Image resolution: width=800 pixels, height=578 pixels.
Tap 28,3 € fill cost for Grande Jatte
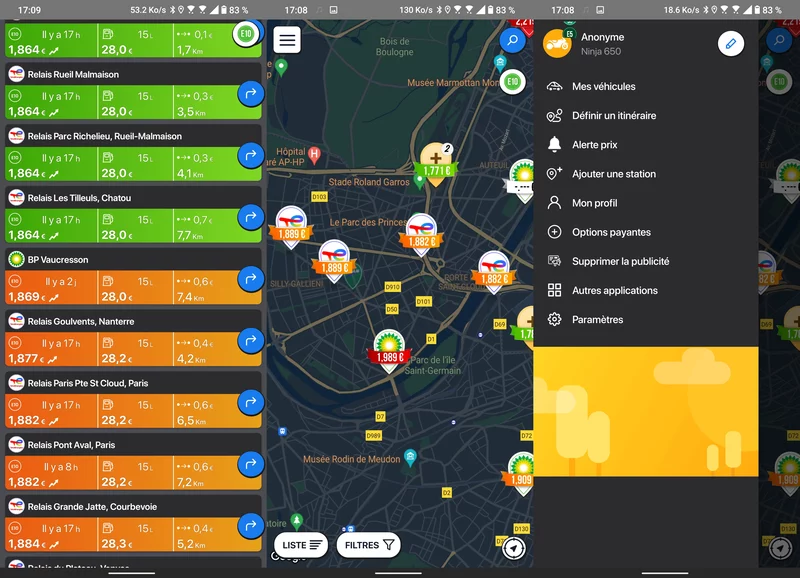pyautogui.click(x=117, y=543)
